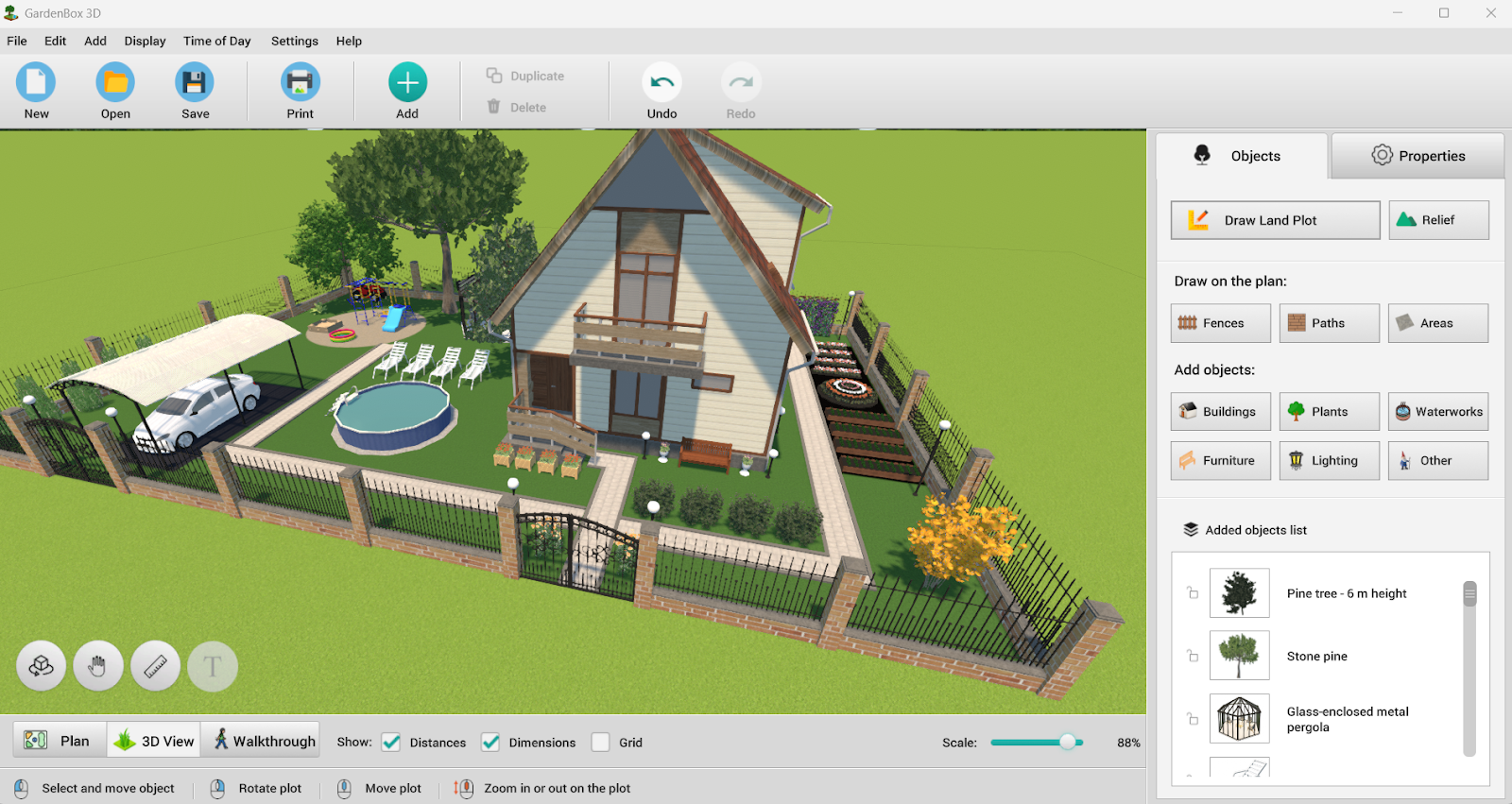Switch to the Properties tab

tap(1417, 156)
